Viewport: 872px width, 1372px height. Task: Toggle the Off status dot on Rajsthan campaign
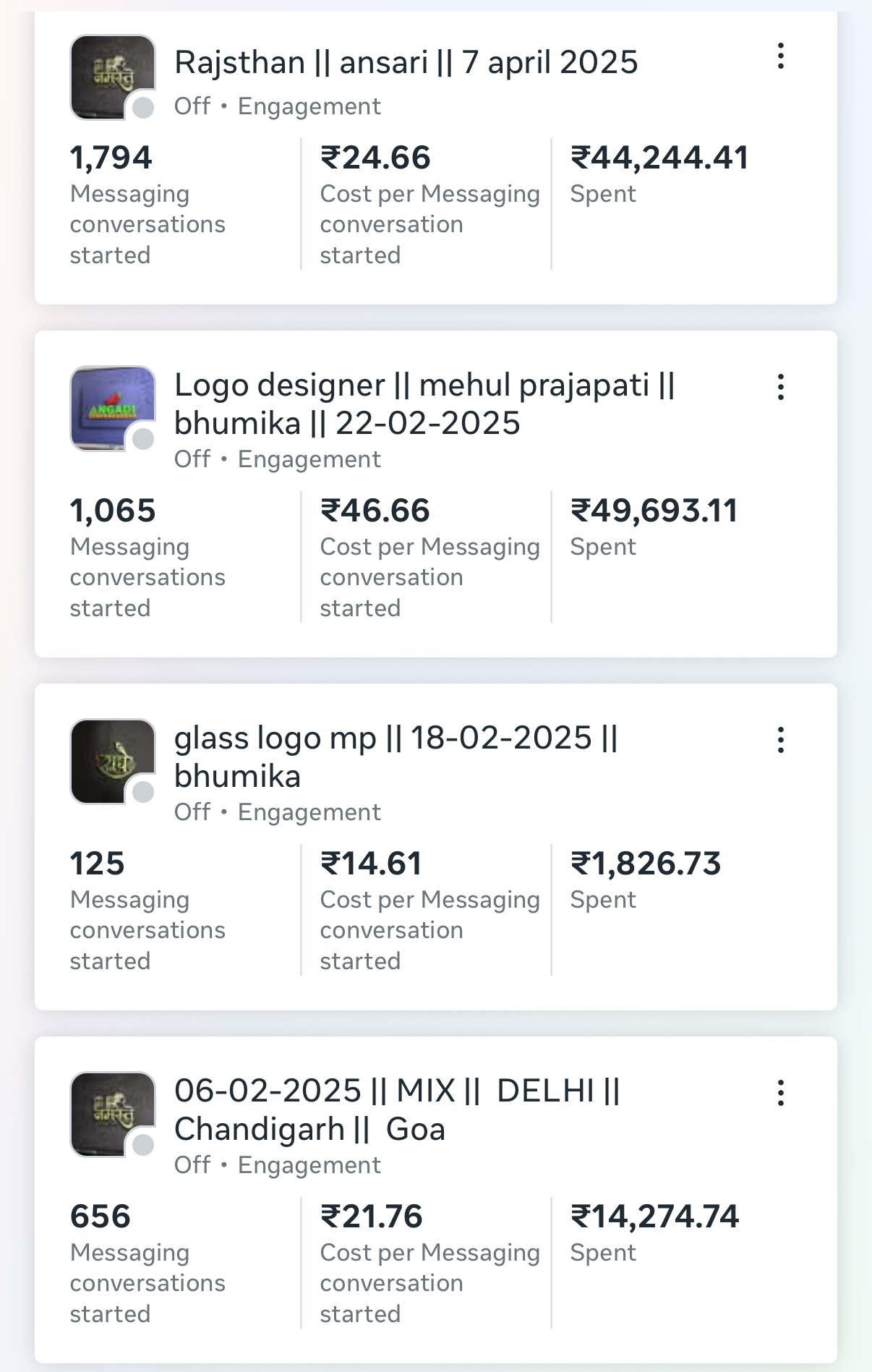[143, 108]
